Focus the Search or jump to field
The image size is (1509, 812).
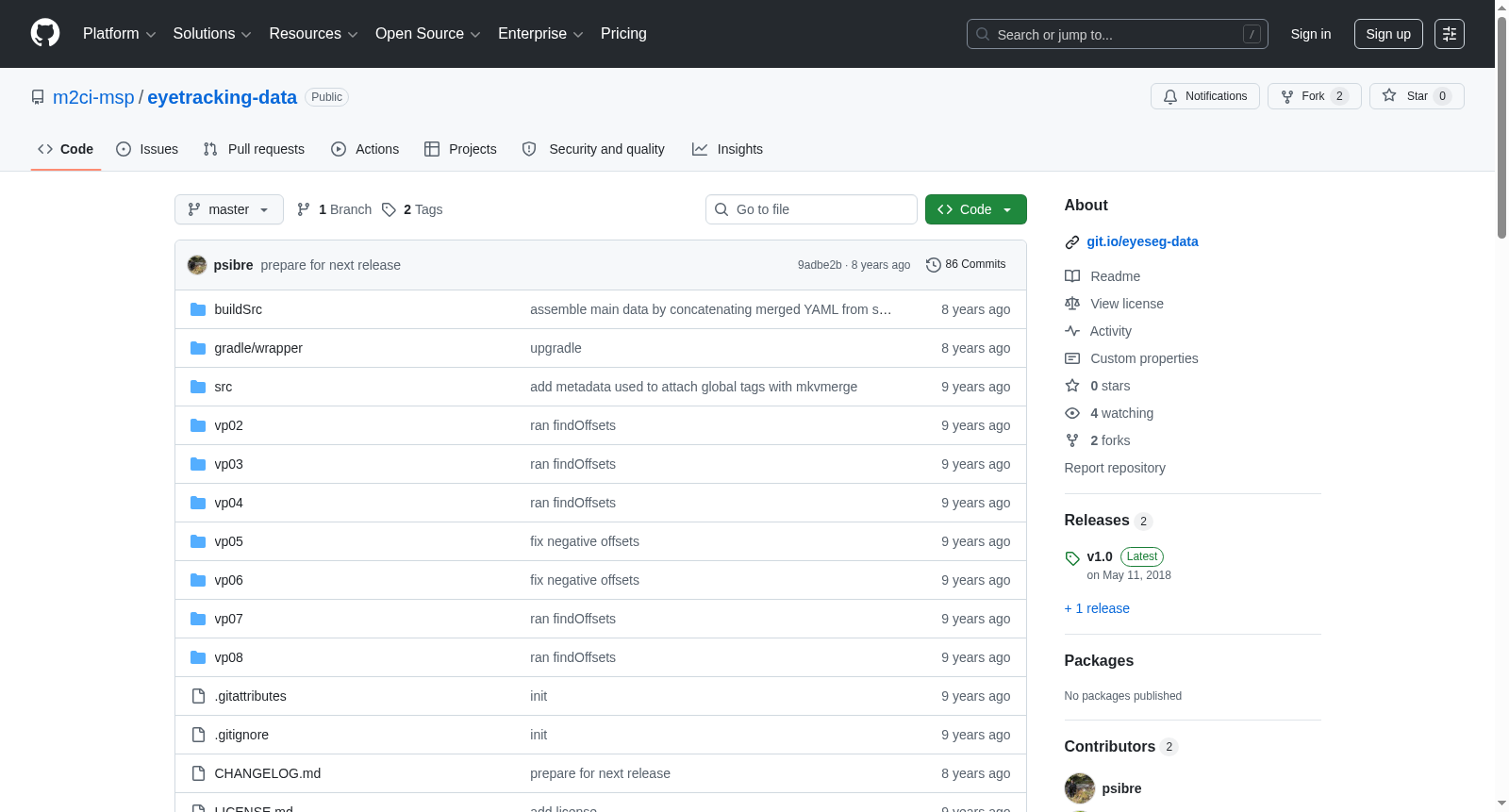click(x=1117, y=34)
